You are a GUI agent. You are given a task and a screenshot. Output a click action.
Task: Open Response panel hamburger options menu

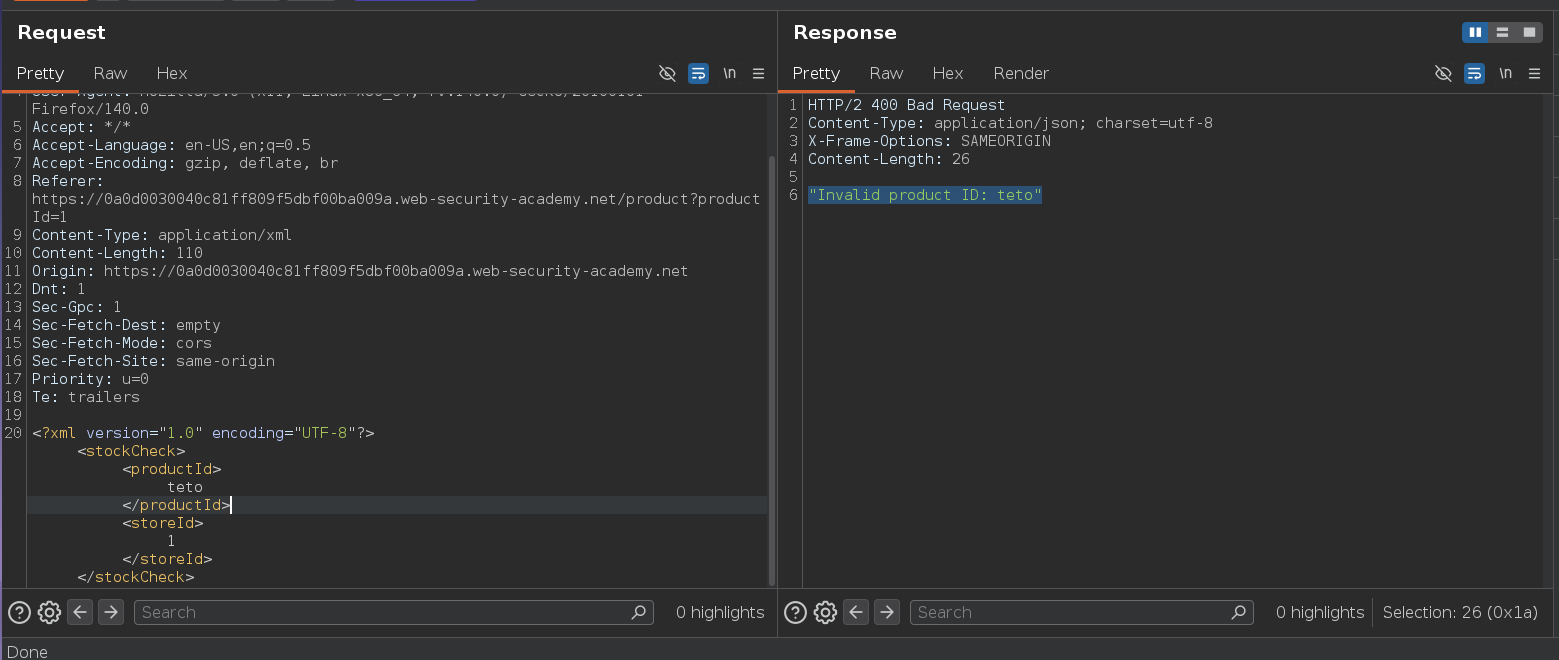coord(1533,73)
